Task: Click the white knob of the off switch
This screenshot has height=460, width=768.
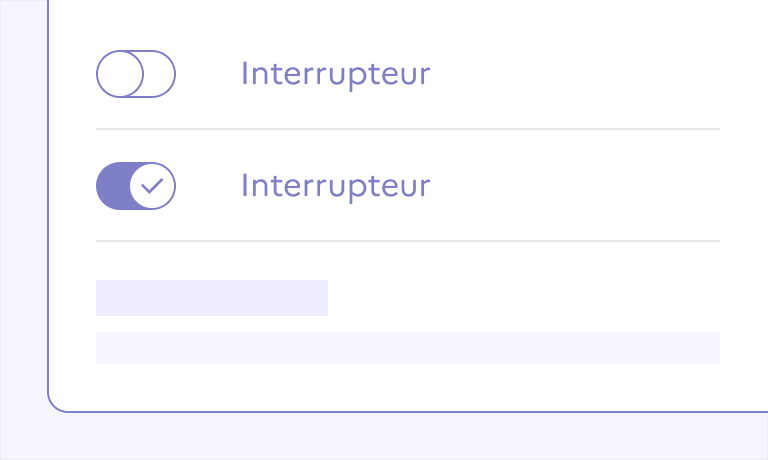Action: point(120,74)
